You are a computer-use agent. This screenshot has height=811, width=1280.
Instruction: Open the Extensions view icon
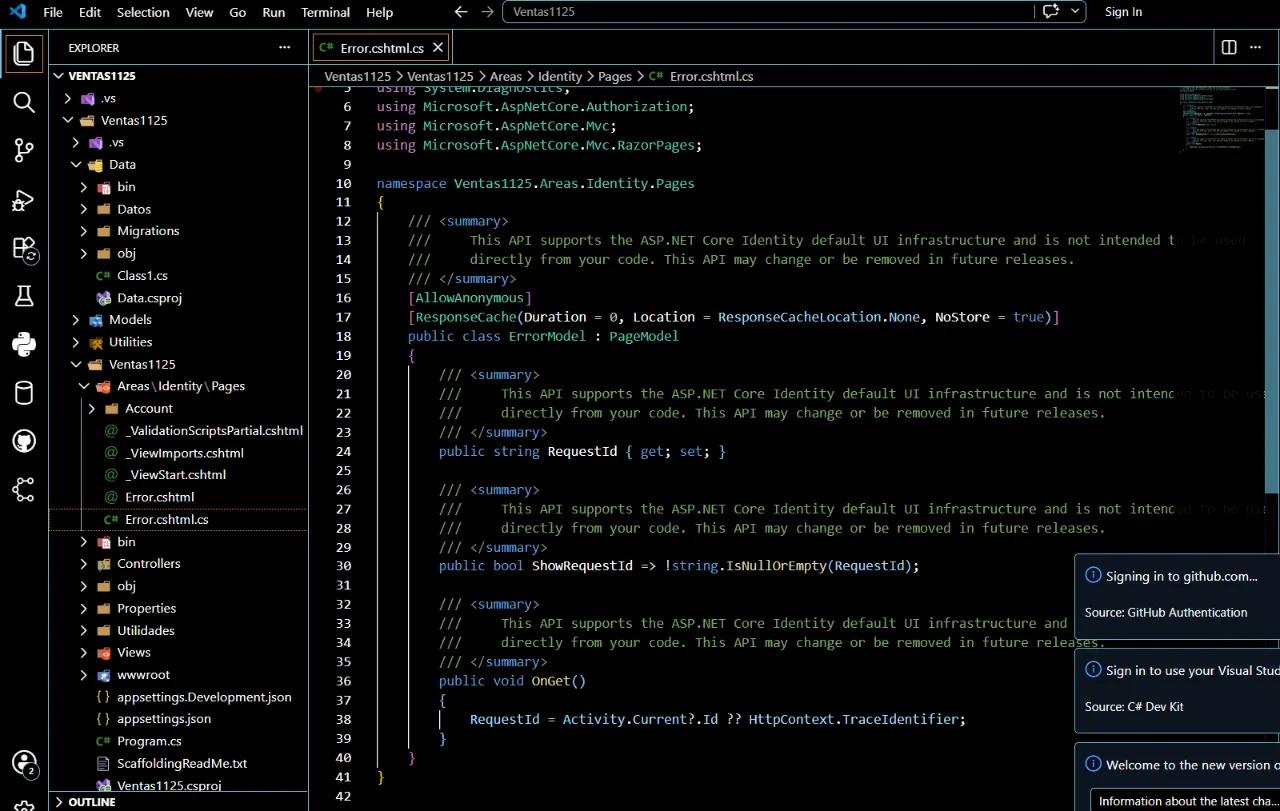(24, 248)
